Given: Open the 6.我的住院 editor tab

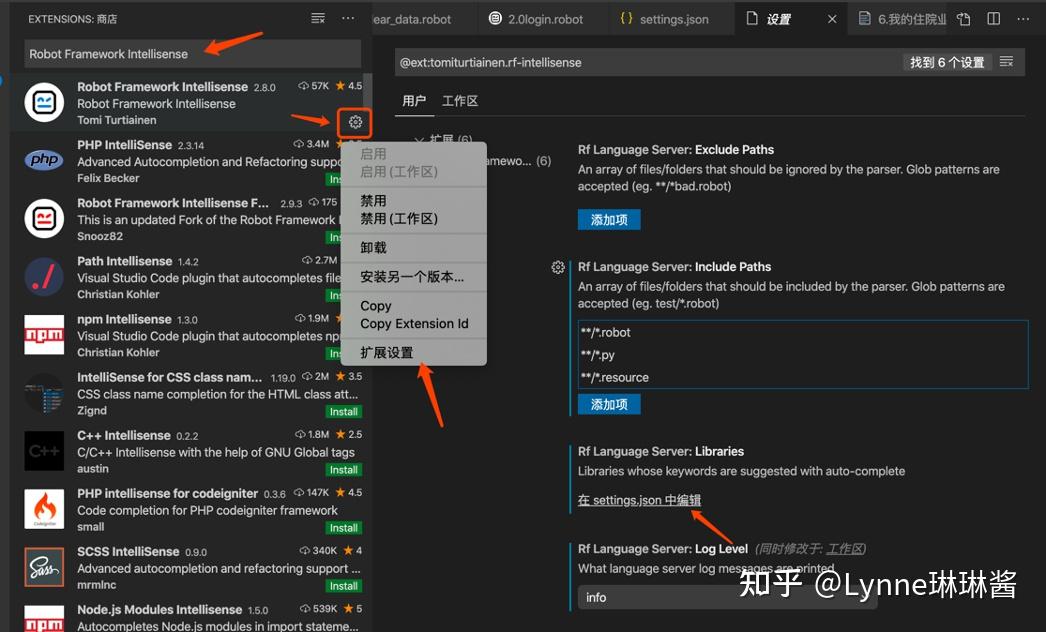Looking at the screenshot, I should coord(902,19).
